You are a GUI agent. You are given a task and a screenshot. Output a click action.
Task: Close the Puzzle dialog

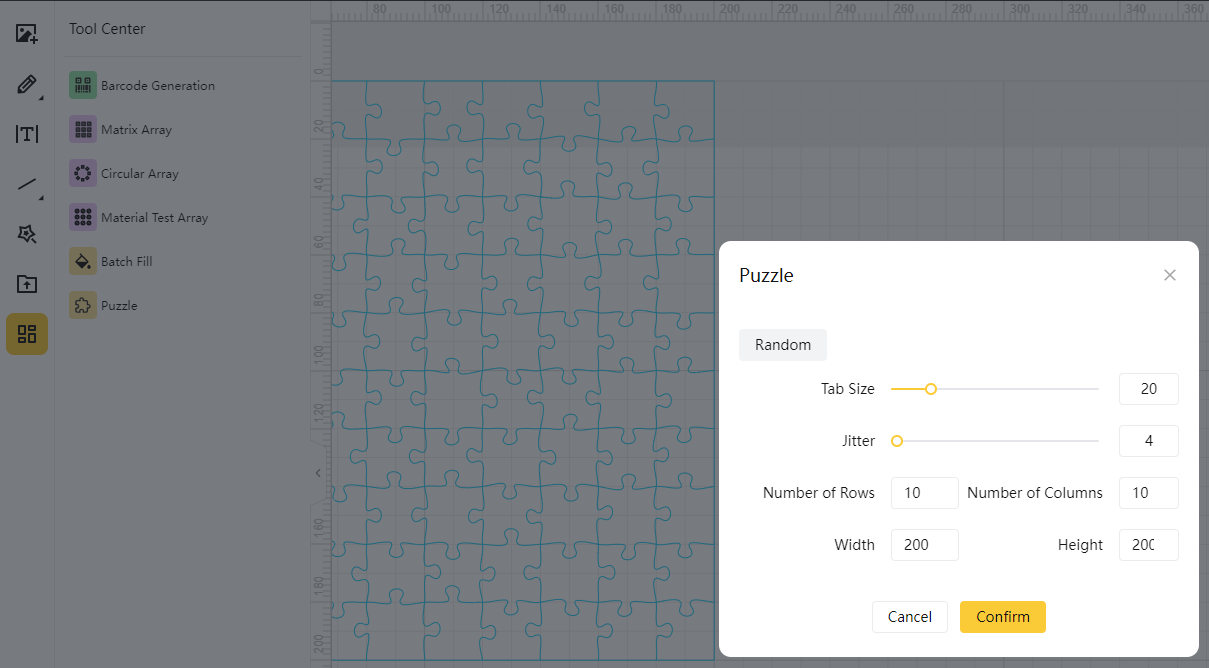click(1170, 275)
